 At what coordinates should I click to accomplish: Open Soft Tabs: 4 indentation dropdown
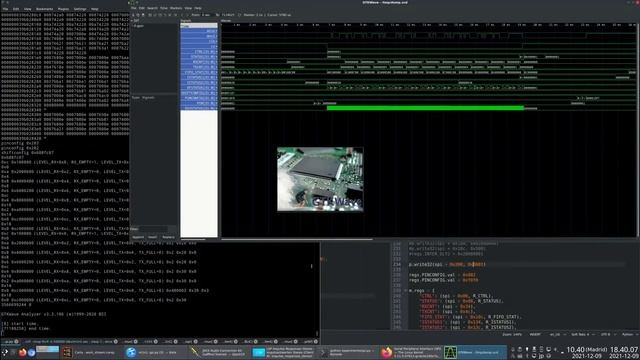(x=582, y=334)
